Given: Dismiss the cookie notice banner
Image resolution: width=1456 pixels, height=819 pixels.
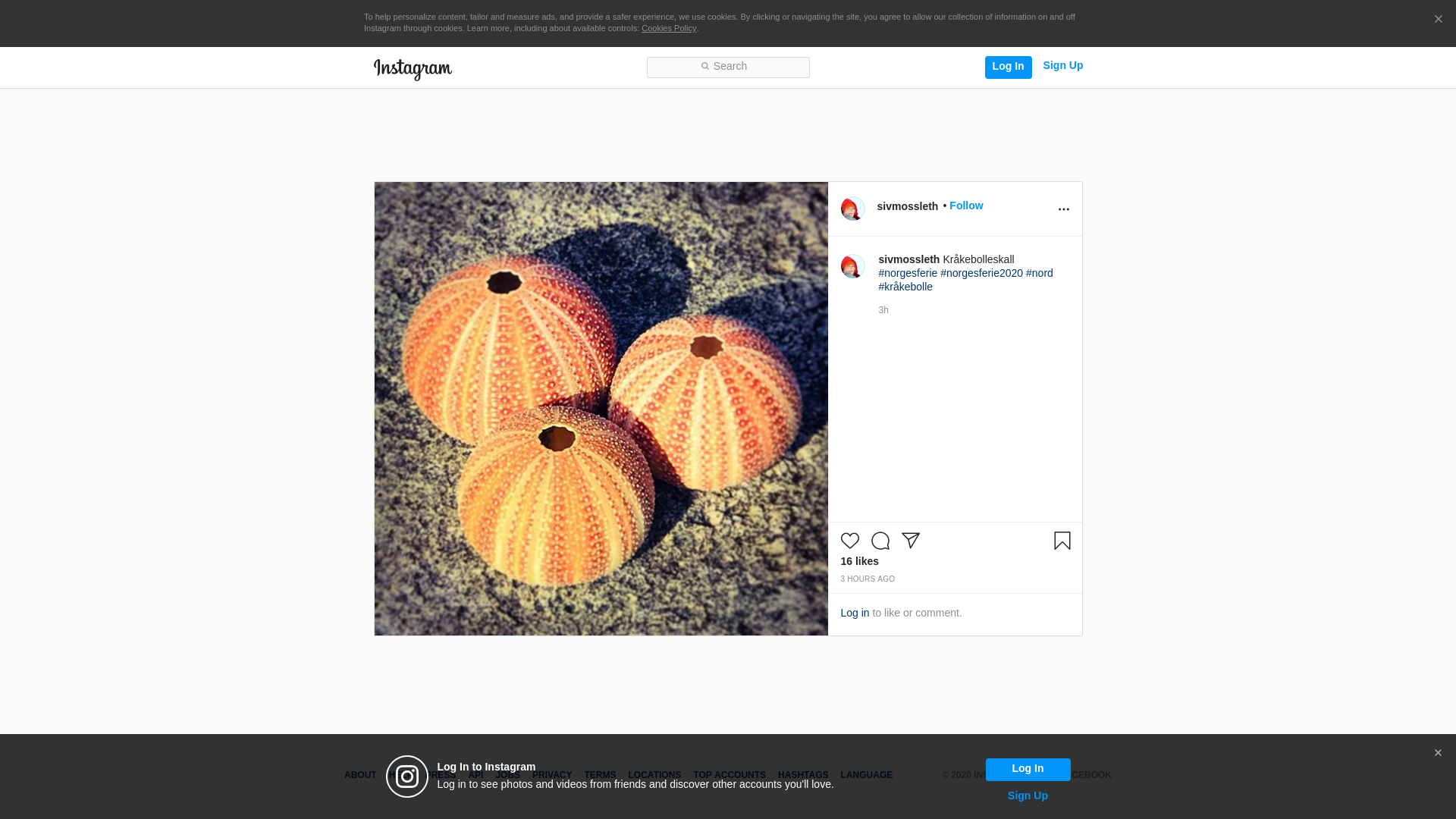Looking at the screenshot, I should [1438, 20].
